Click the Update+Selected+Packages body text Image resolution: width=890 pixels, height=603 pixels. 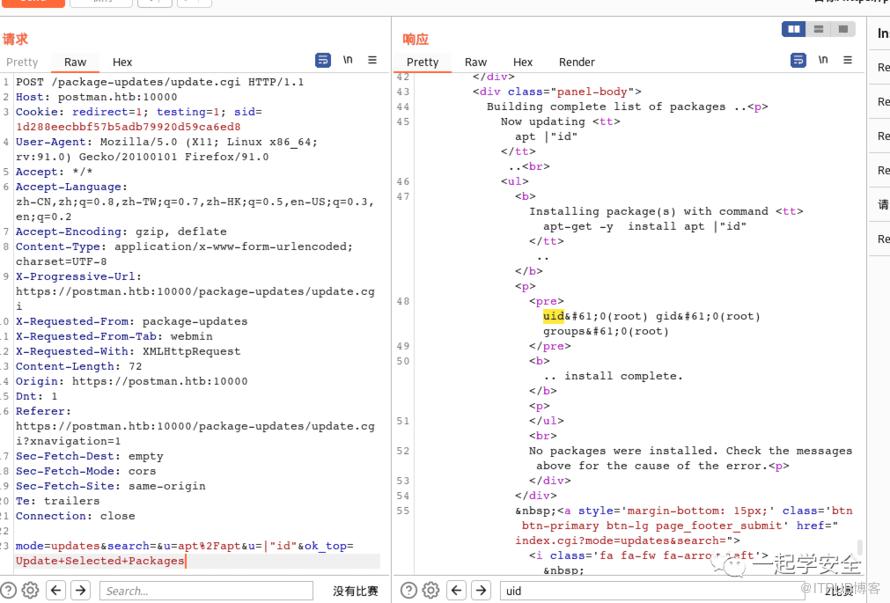pyautogui.click(x=100, y=560)
